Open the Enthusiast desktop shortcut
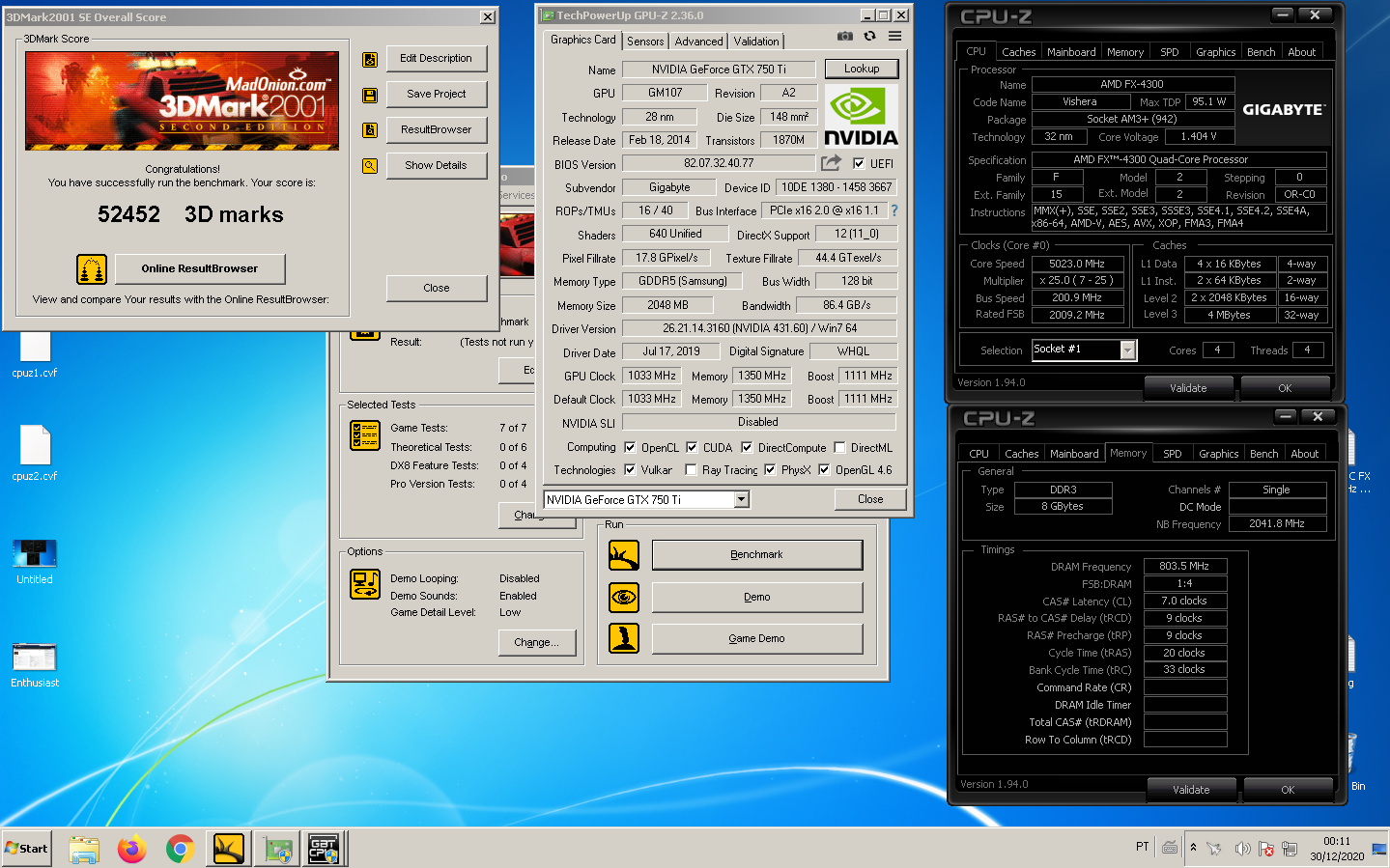This screenshot has height=868, width=1390. click(35, 665)
